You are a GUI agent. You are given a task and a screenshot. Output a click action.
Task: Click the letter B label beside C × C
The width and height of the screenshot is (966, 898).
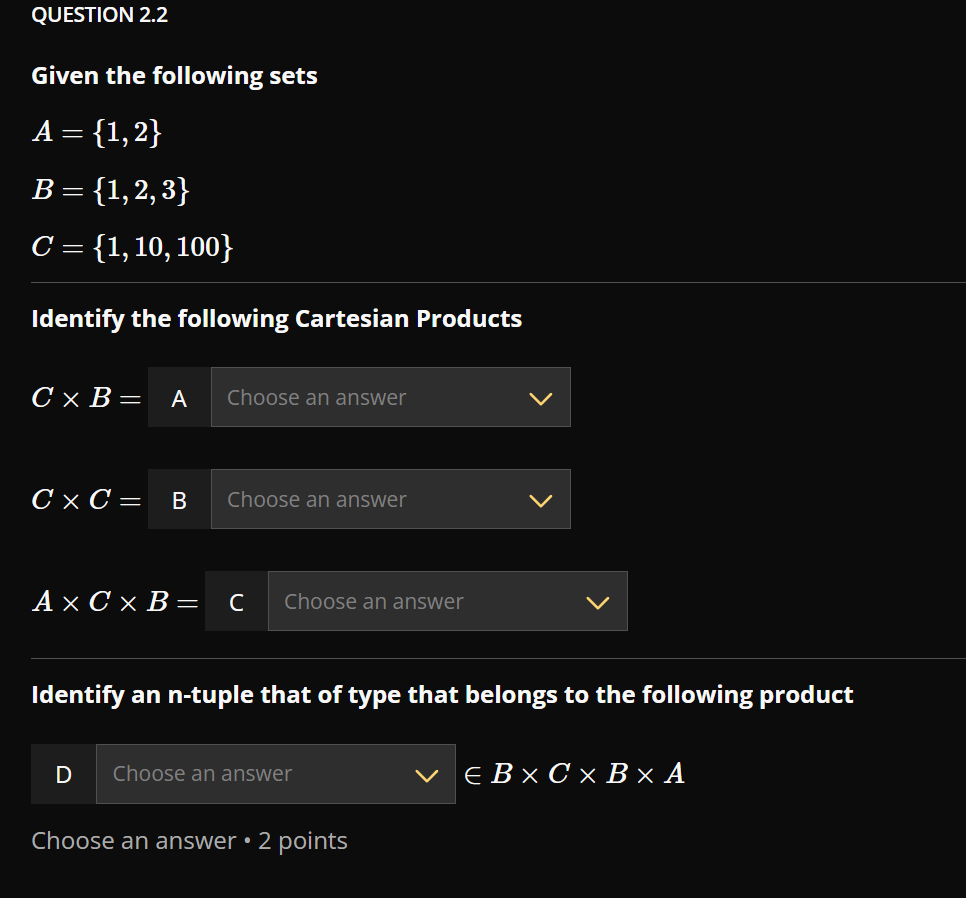coord(179,499)
